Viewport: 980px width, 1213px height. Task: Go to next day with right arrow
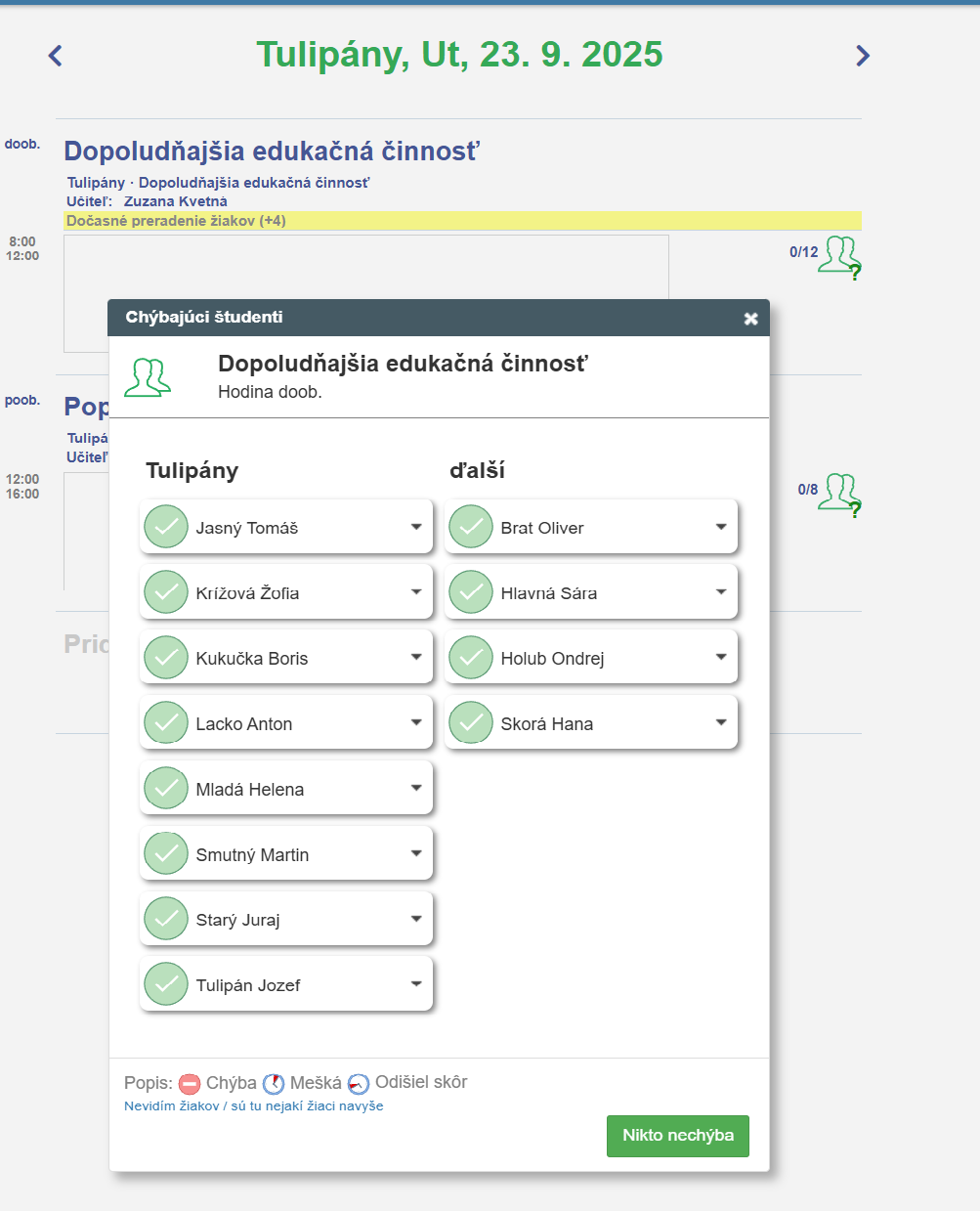click(x=862, y=56)
